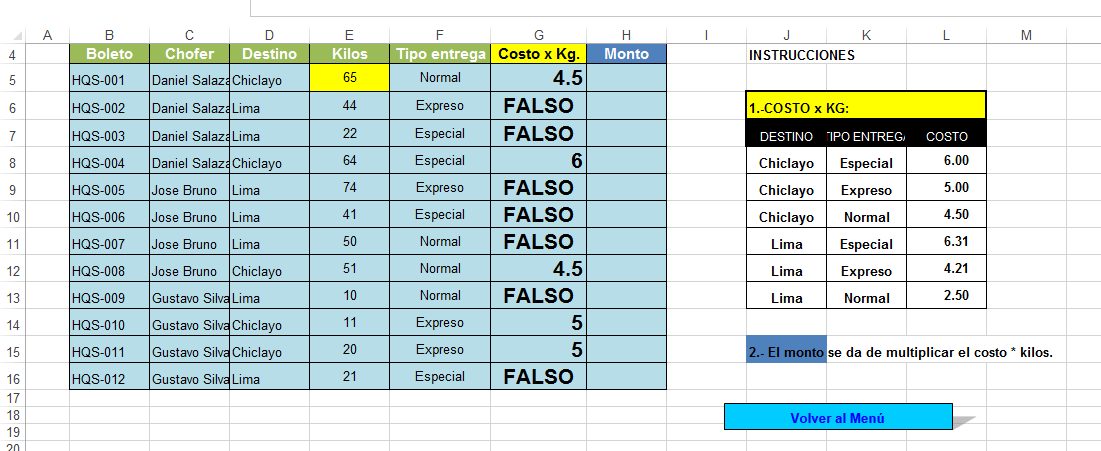This screenshot has width=1101, height=451.
Task: Select row 16 header
Action: [x=13, y=377]
